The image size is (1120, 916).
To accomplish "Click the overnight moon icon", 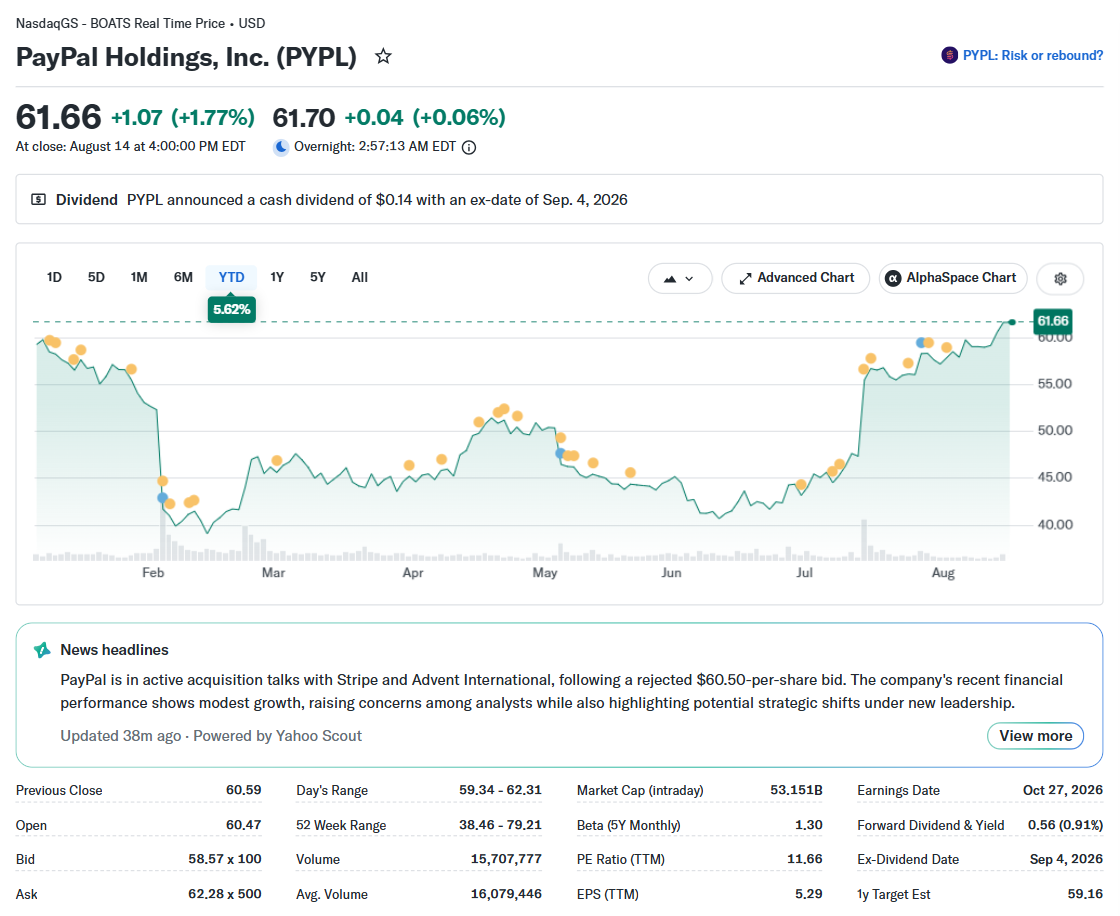I will pos(281,147).
